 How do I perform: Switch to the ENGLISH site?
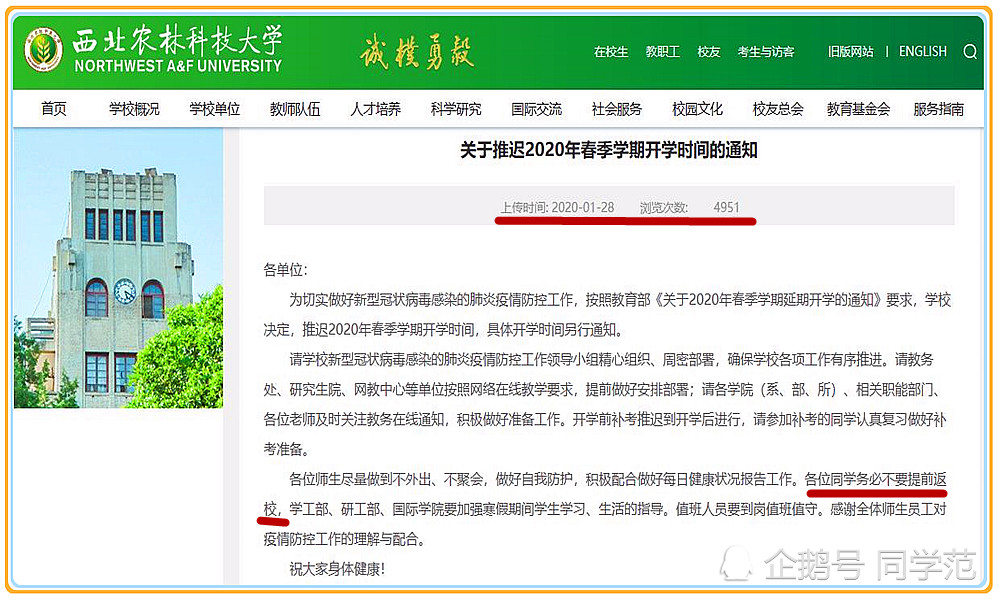[x=923, y=52]
